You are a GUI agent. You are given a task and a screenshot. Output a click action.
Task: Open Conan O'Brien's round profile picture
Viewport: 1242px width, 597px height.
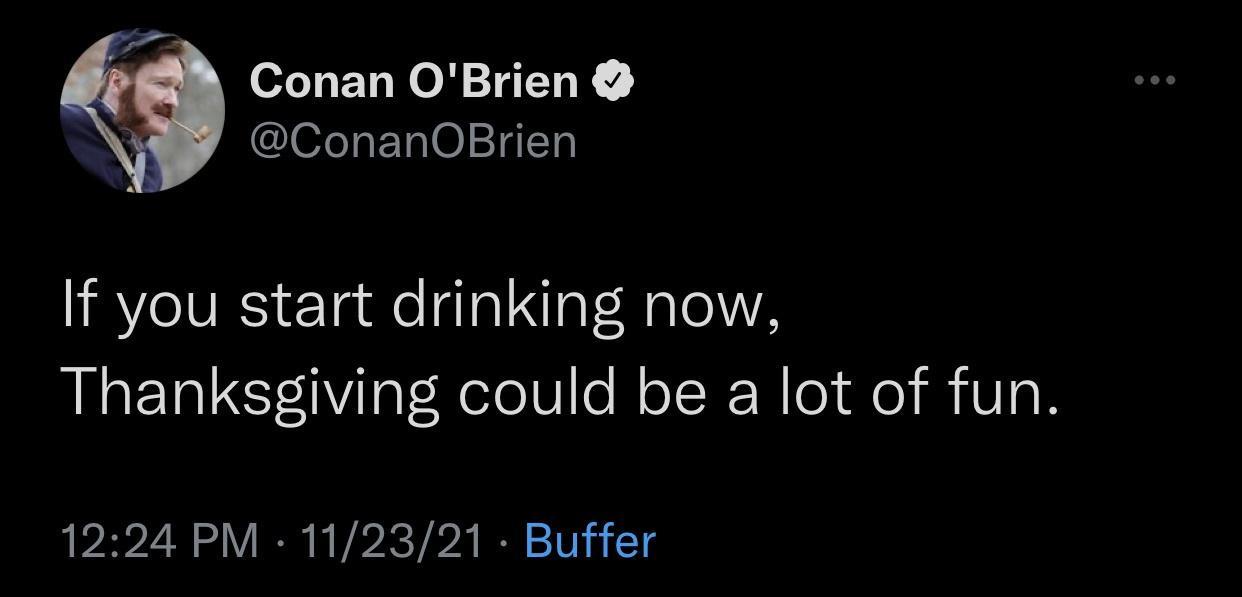pos(141,111)
